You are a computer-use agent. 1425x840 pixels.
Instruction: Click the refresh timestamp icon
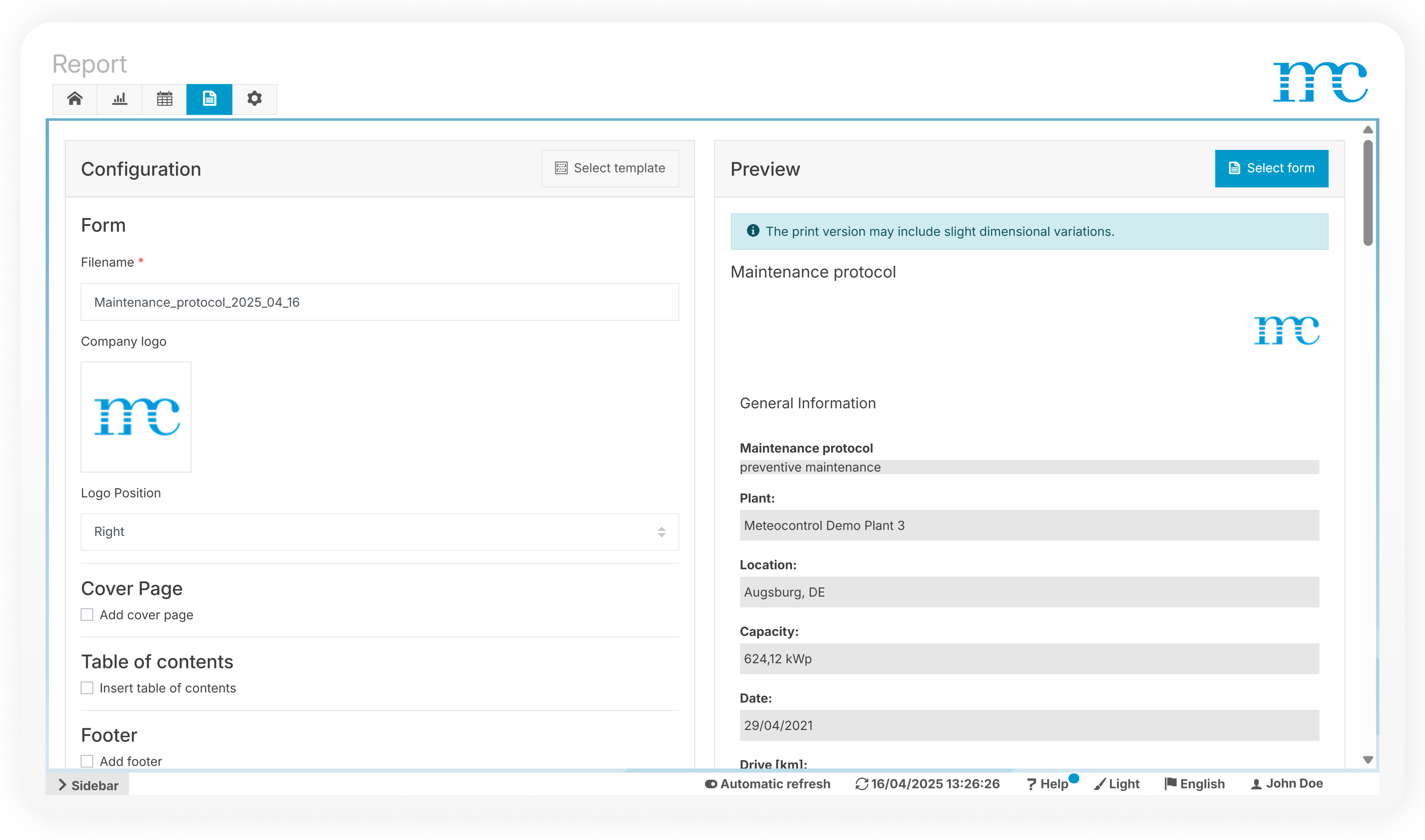[861, 784]
